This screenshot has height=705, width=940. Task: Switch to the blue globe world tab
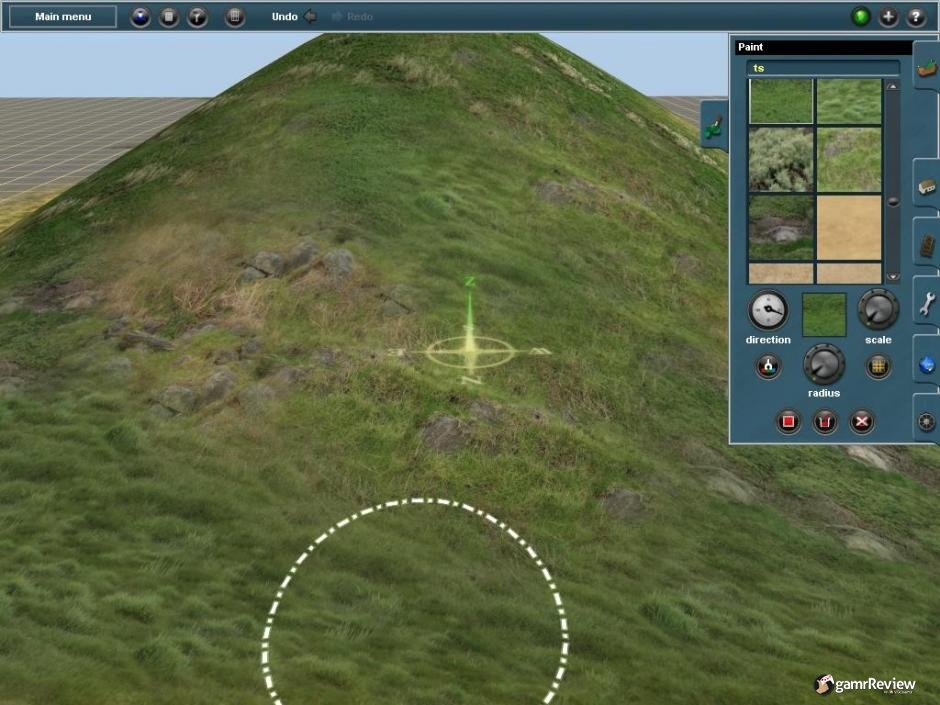click(927, 363)
